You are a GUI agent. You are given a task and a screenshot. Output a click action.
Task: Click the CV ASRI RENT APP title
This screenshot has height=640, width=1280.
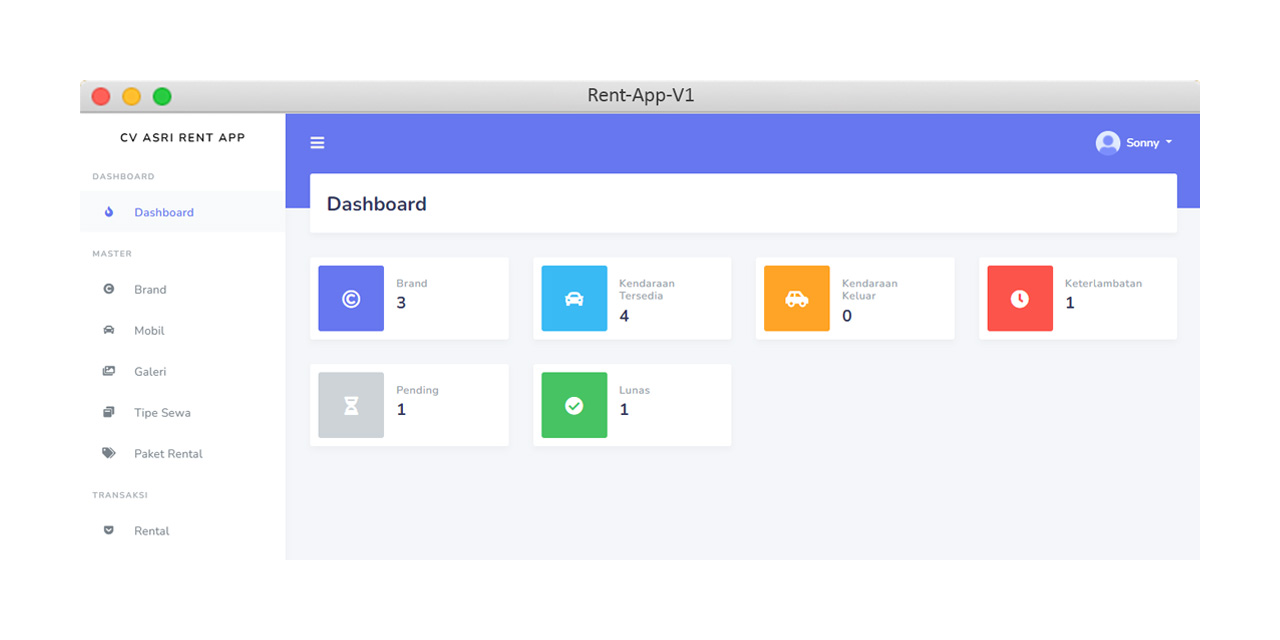(182, 138)
